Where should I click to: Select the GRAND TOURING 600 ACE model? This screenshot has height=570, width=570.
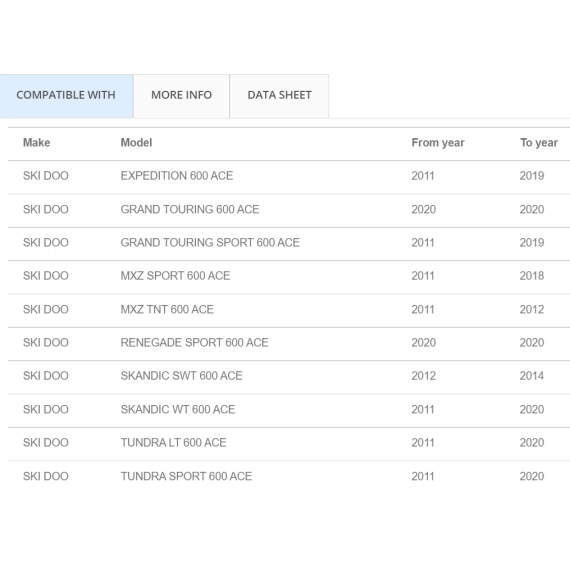190,209
